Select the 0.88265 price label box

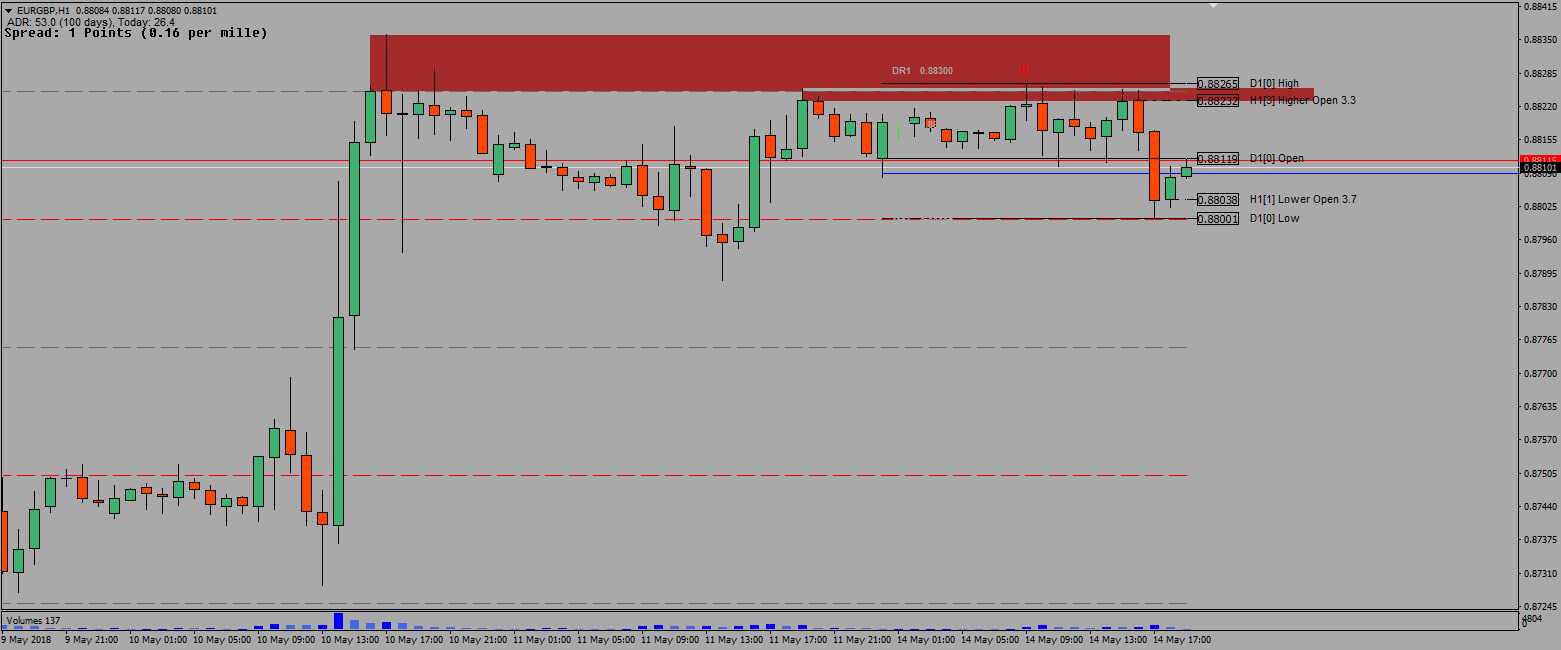click(1217, 84)
